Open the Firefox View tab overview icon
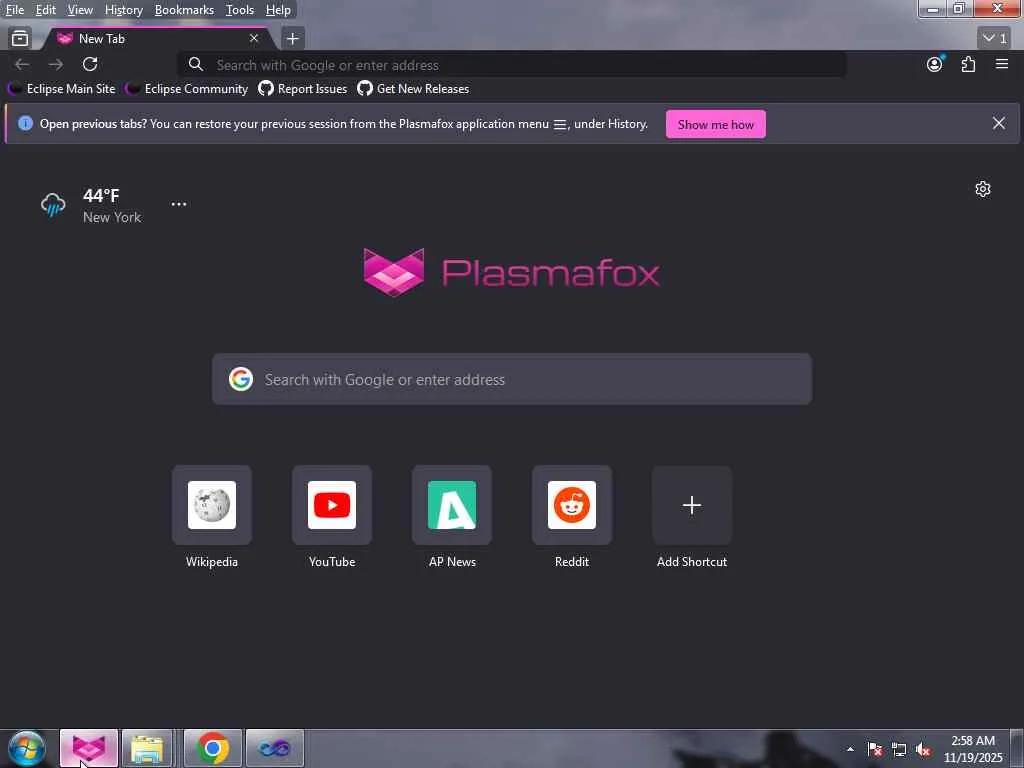1024x768 pixels. click(20, 39)
